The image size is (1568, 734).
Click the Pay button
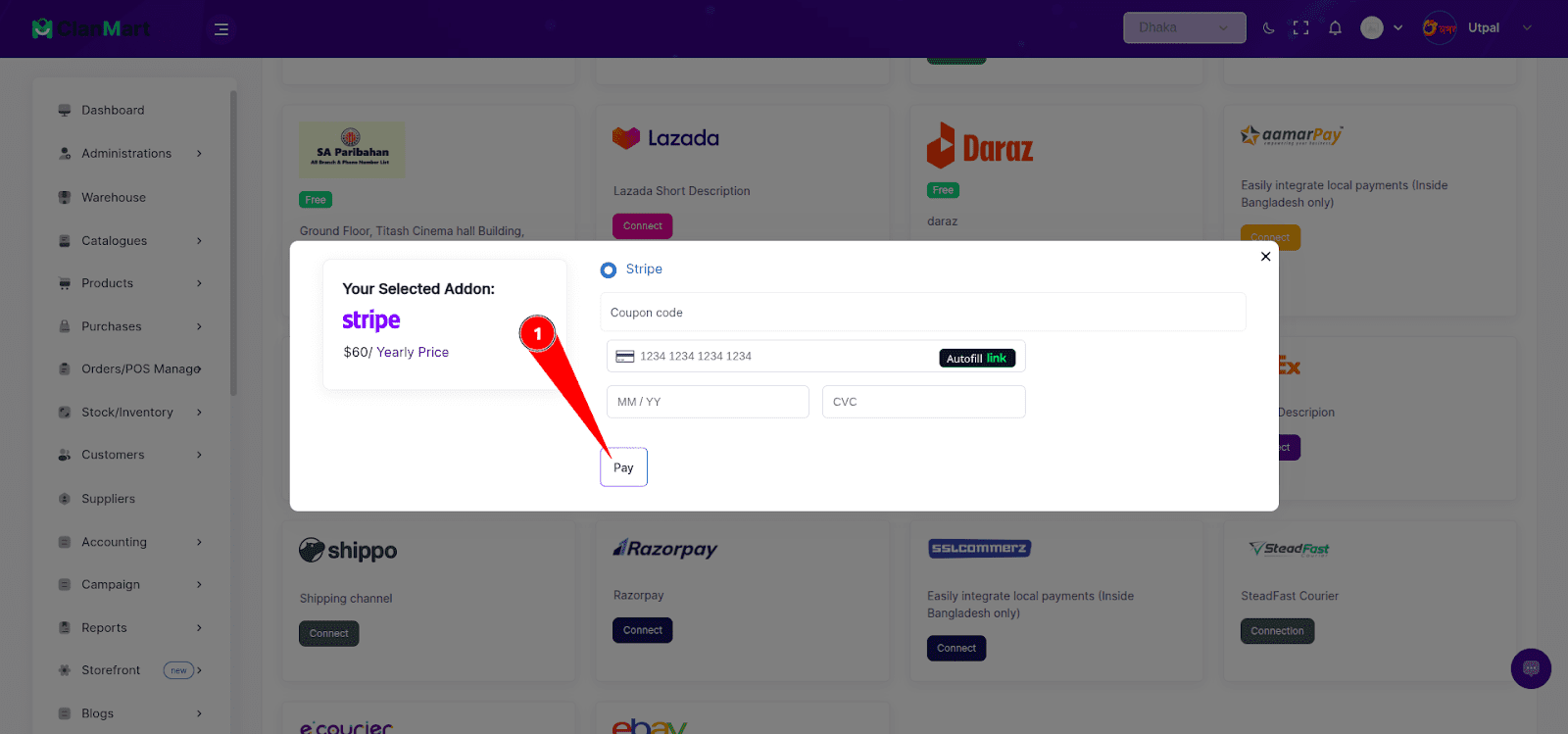point(623,467)
